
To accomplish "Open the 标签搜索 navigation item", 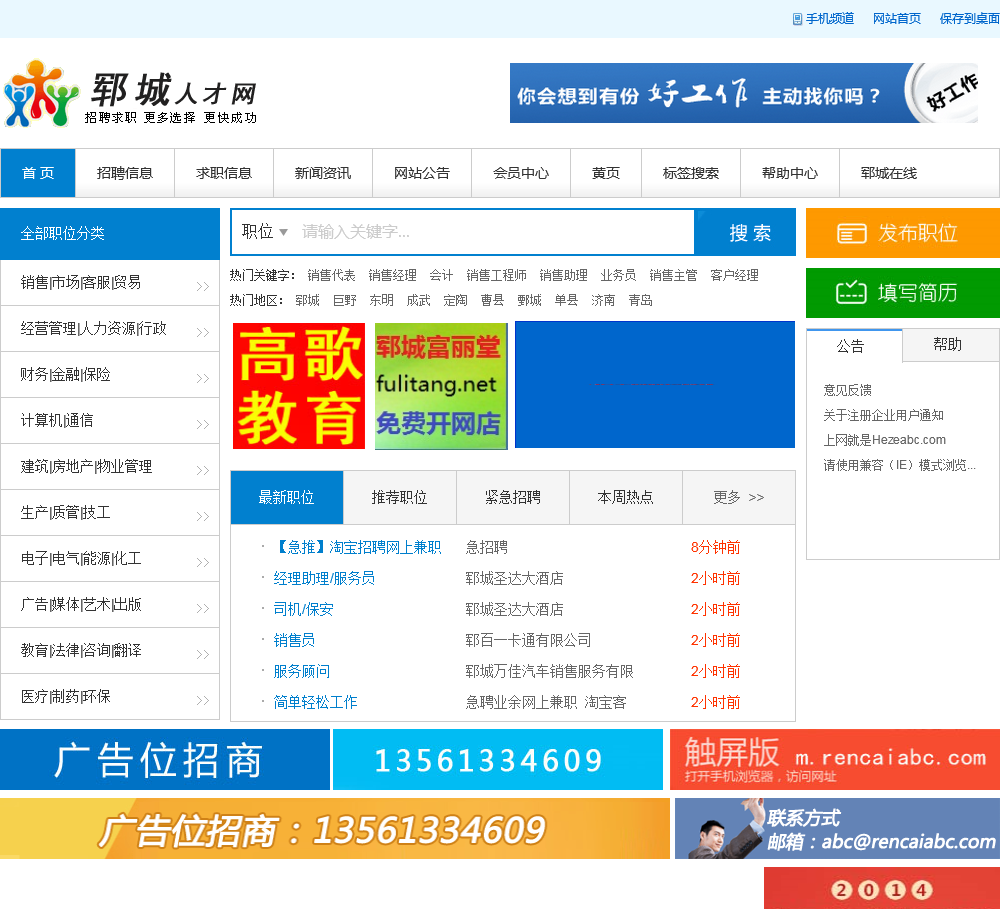I will 691,173.
